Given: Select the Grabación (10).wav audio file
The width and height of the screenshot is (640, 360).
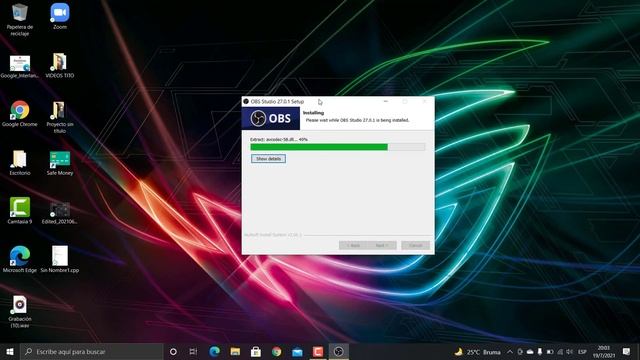Looking at the screenshot, I should tap(20, 312).
